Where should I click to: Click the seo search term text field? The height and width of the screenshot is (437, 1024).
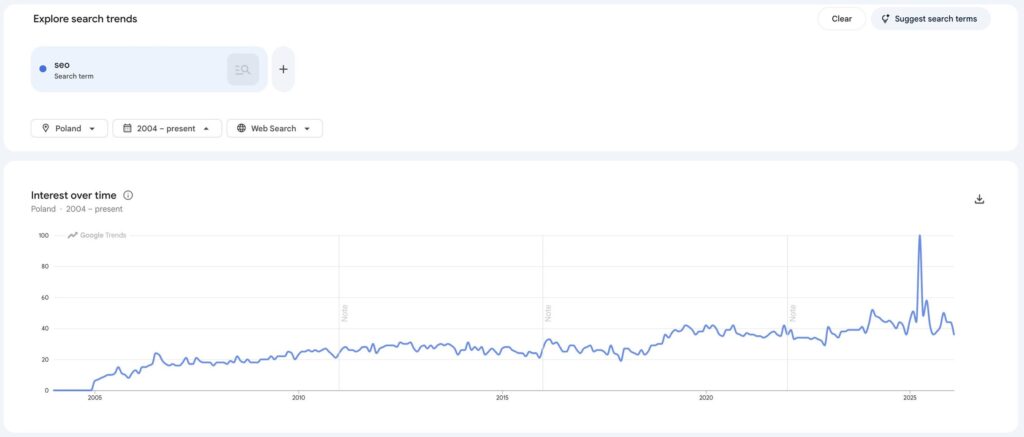tap(130, 69)
